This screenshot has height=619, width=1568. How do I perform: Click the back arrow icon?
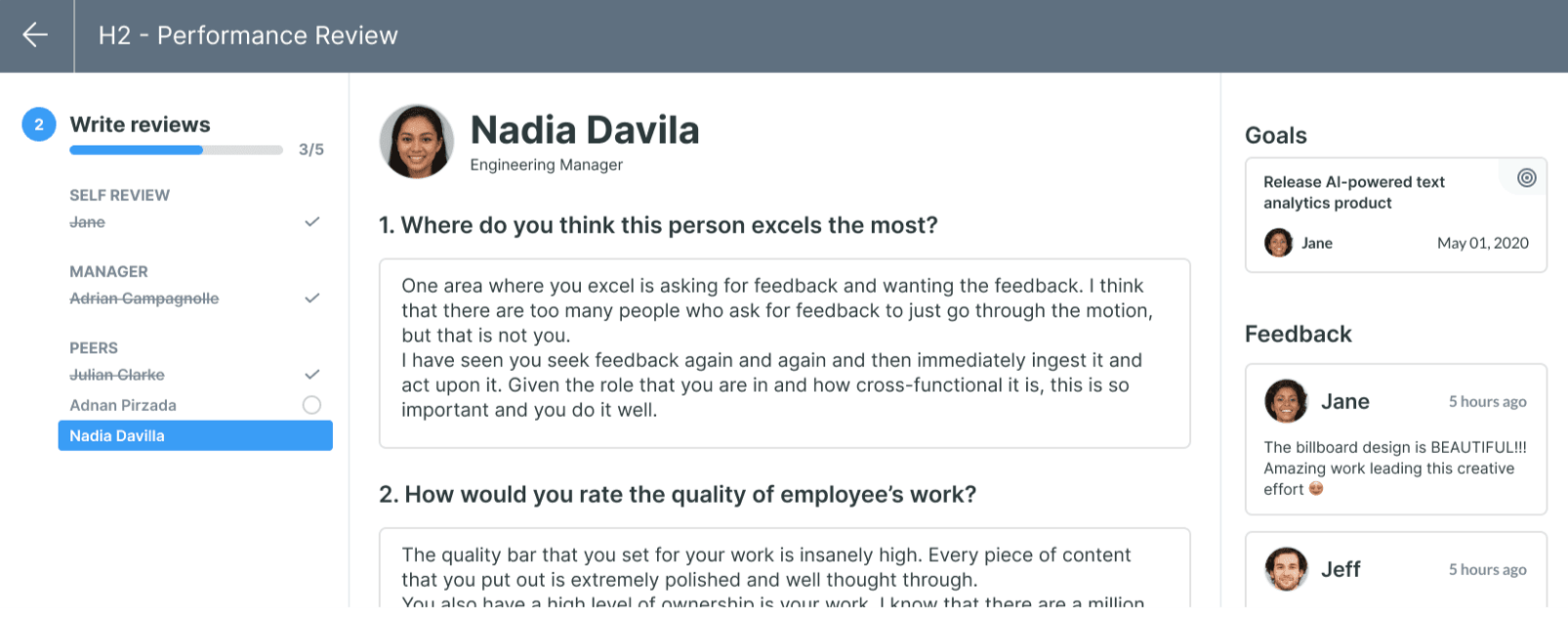[x=35, y=35]
